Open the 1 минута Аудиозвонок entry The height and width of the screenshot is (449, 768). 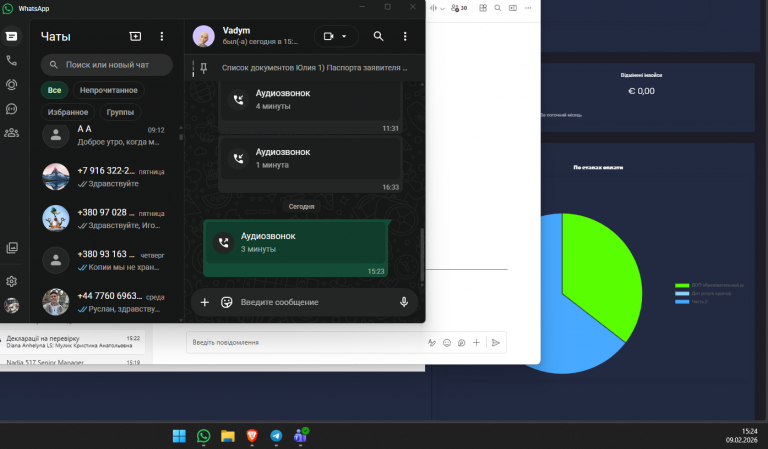[x=311, y=158]
